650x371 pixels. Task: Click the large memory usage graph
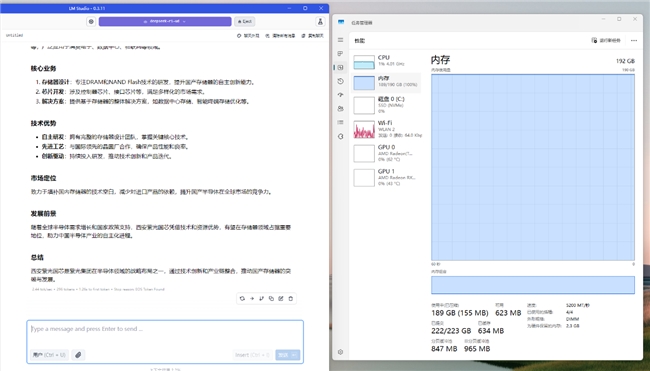click(533, 167)
